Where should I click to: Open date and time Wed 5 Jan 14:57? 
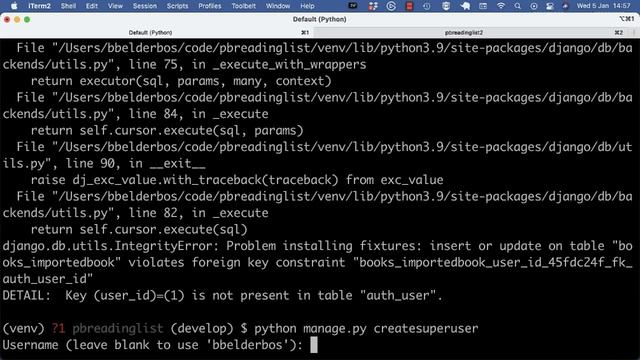coord(604,6)
